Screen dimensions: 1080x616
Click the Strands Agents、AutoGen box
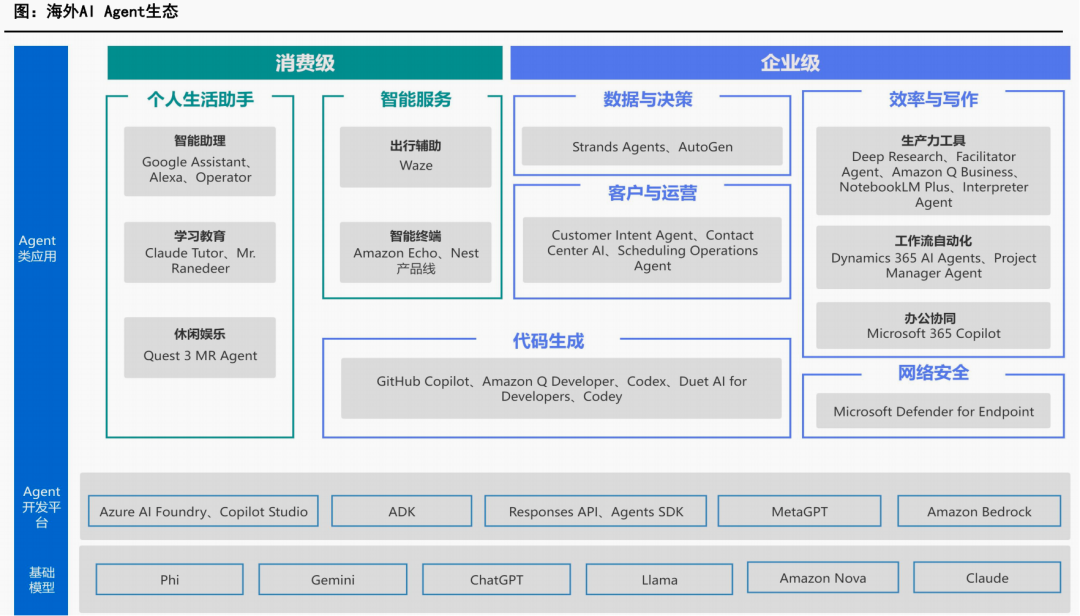coord(652,146)
